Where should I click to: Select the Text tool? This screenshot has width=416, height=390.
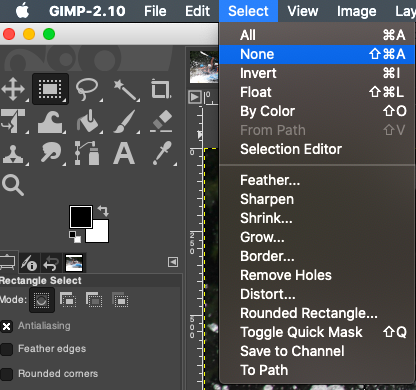(124, 153)
